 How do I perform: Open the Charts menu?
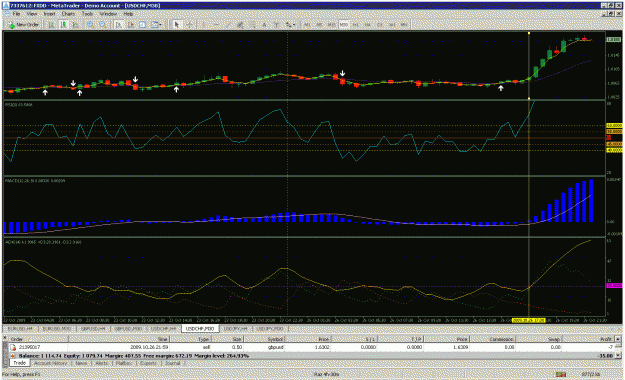pos(68,14)
